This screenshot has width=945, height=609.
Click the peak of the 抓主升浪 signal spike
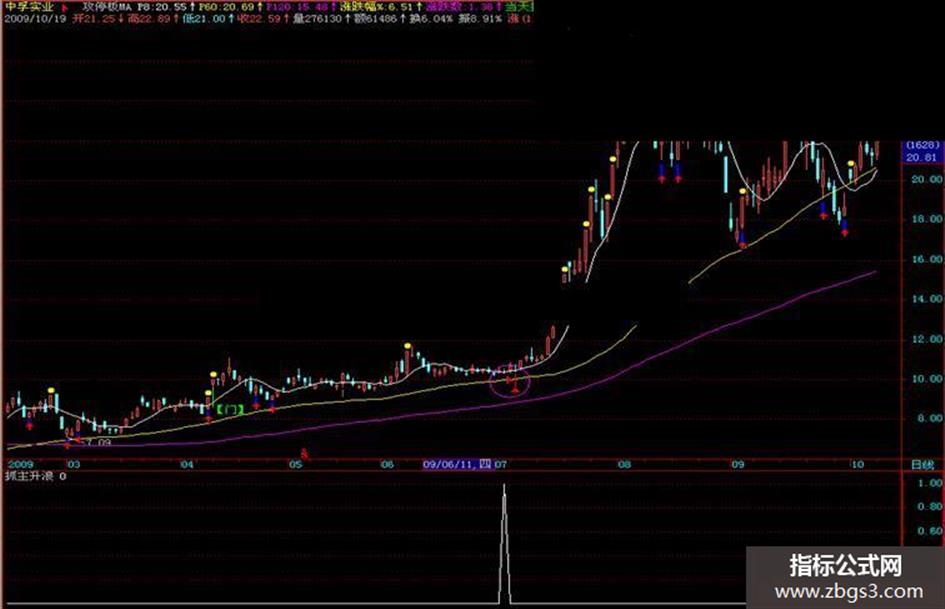pyautogui.click(x=504, y=486)
